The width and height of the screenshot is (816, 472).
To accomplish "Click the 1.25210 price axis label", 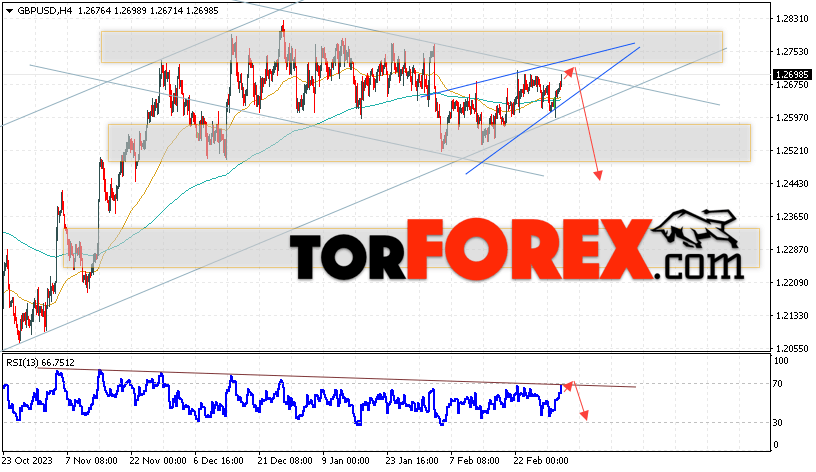I will [x=792, y=150].
